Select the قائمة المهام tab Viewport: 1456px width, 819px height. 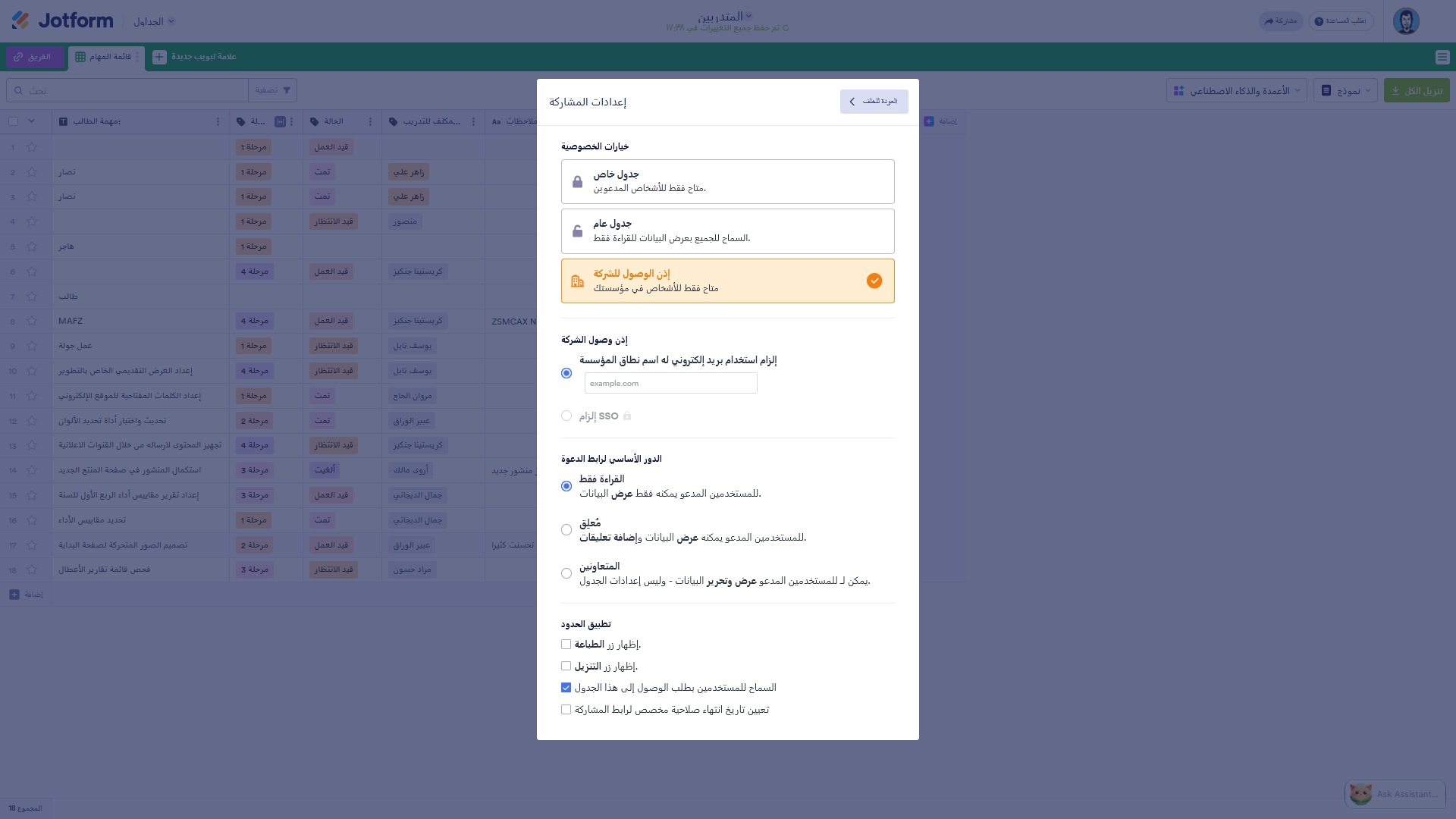click(x=106, y=57)
